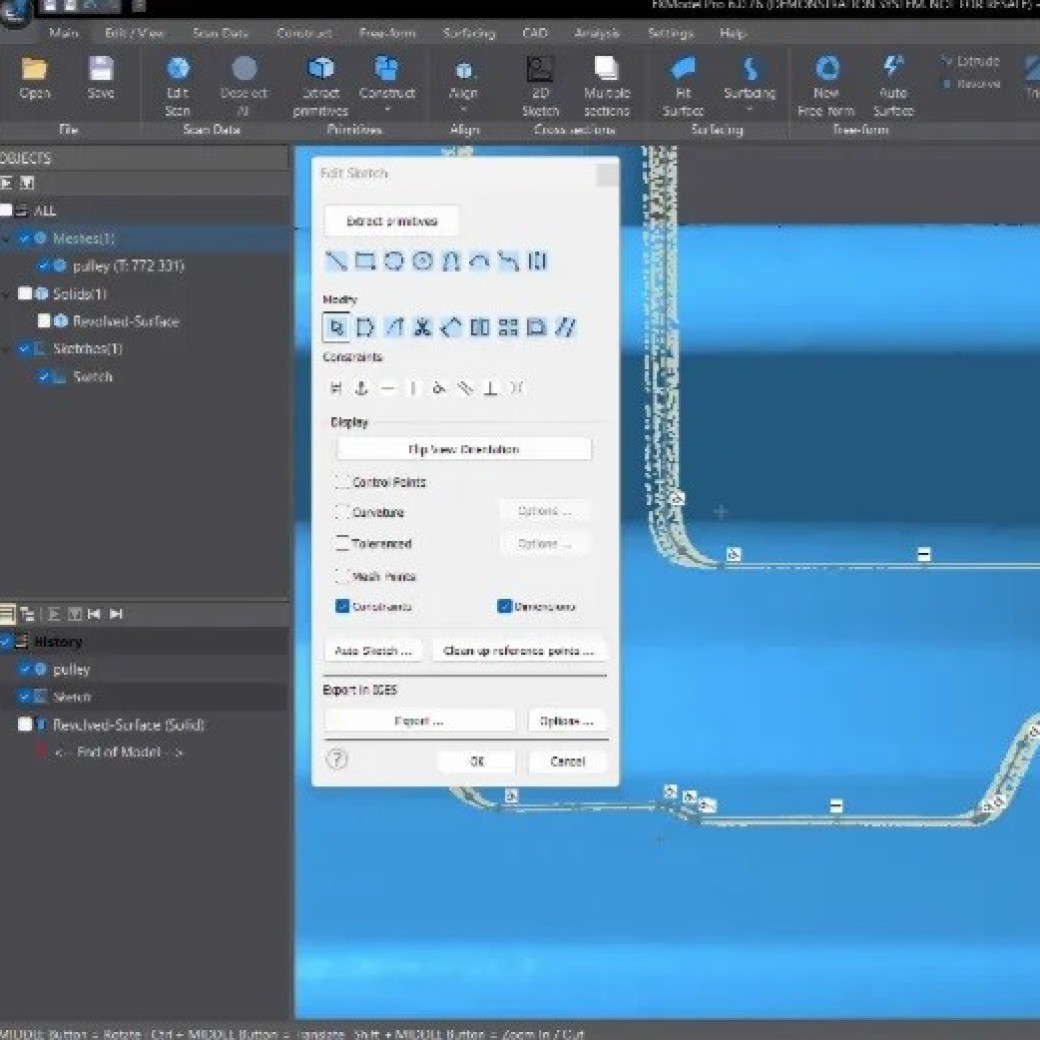Open the Construct dropdown in the ribbon
1040x1040 pixels.
(387, 84)
